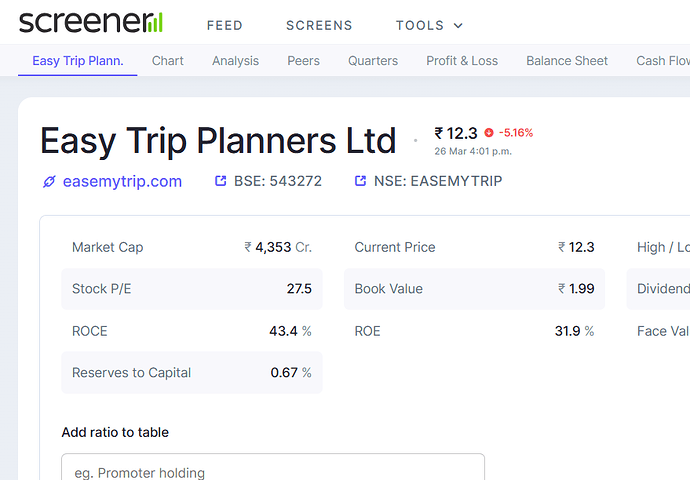
Task: Select the Easy Trip Plann. tab
Action: [x=78, y=61]
